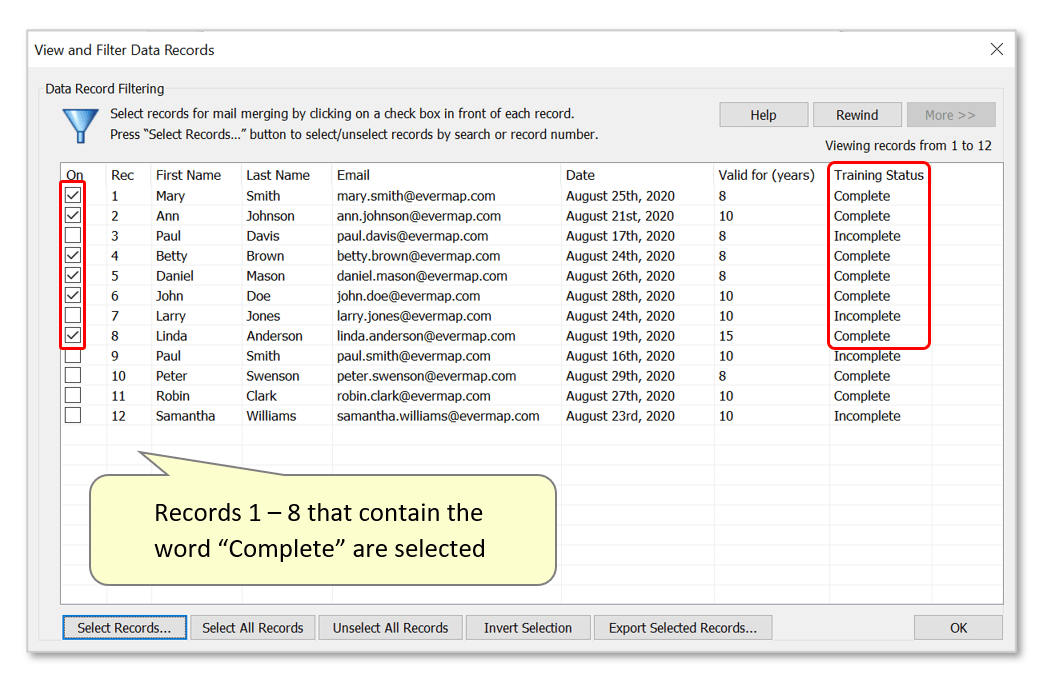Screen dimensions: 1051x688
Task: Click the peter.swenson@evermap.com cell
Action: point(426,376)
